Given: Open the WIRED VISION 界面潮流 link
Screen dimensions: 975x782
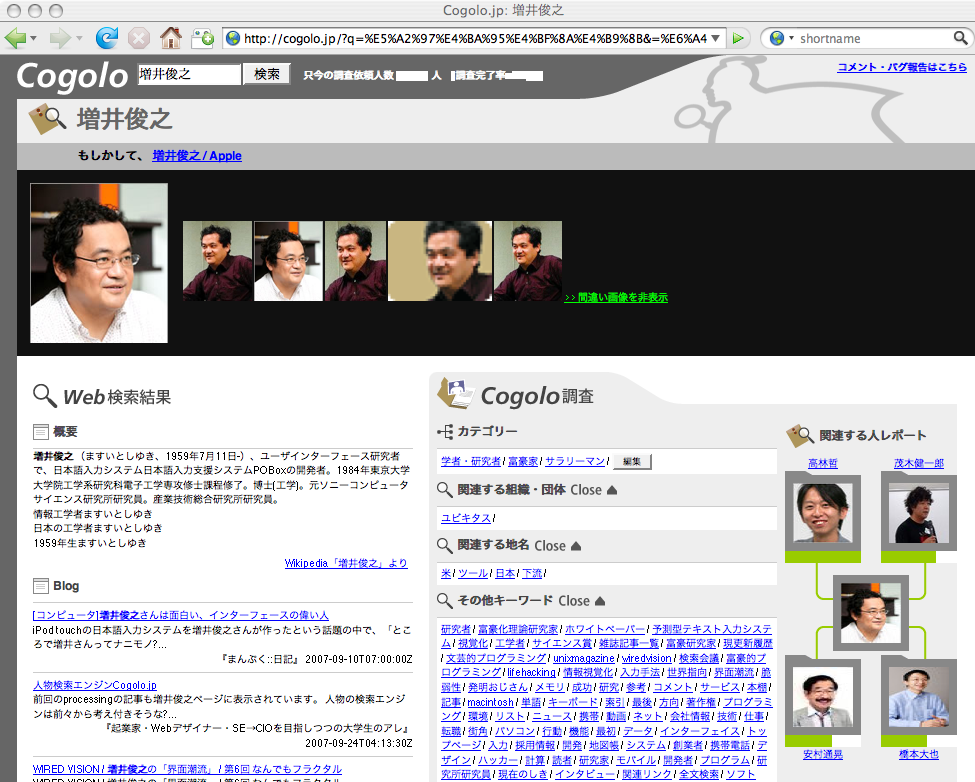Looking at the screenshot, I should (187, 769).
